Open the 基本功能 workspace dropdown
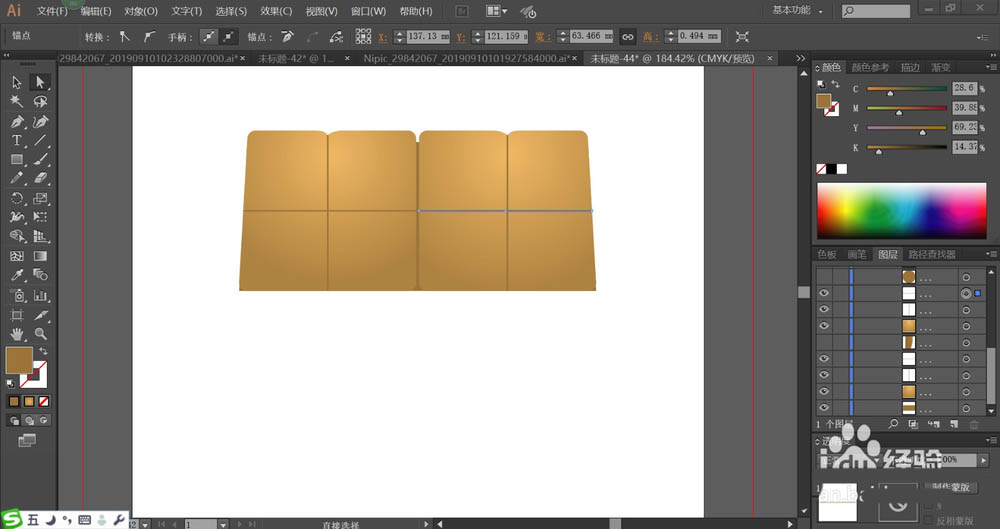Image resolution: width=1000 pixels, height=529 pixels. [x=797, y=10]
